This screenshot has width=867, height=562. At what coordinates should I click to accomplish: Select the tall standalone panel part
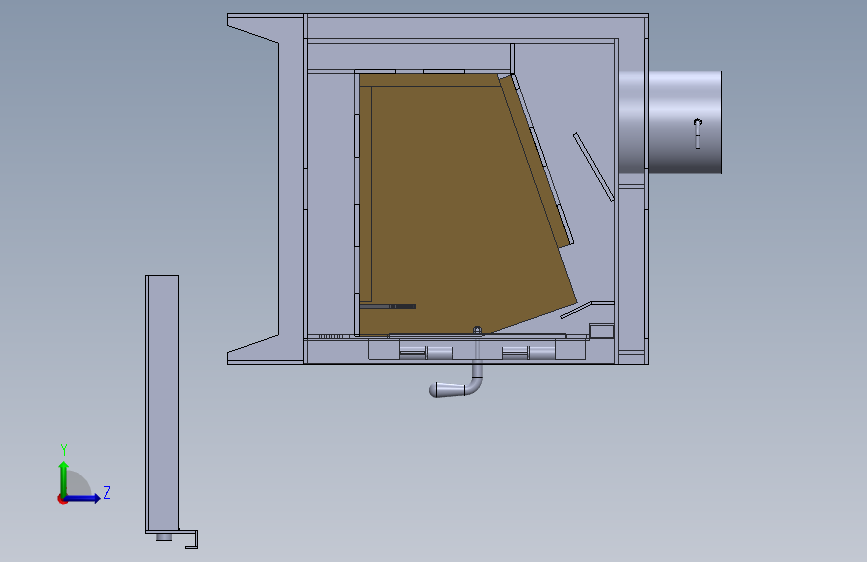point(162,404)
